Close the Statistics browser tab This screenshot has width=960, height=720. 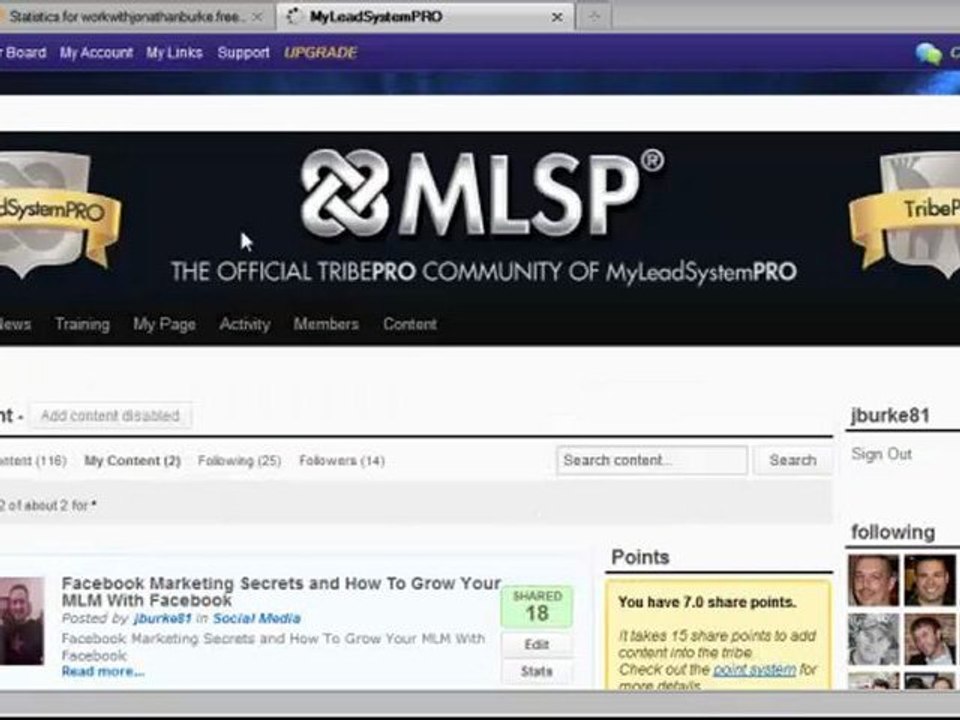[257, 17]
